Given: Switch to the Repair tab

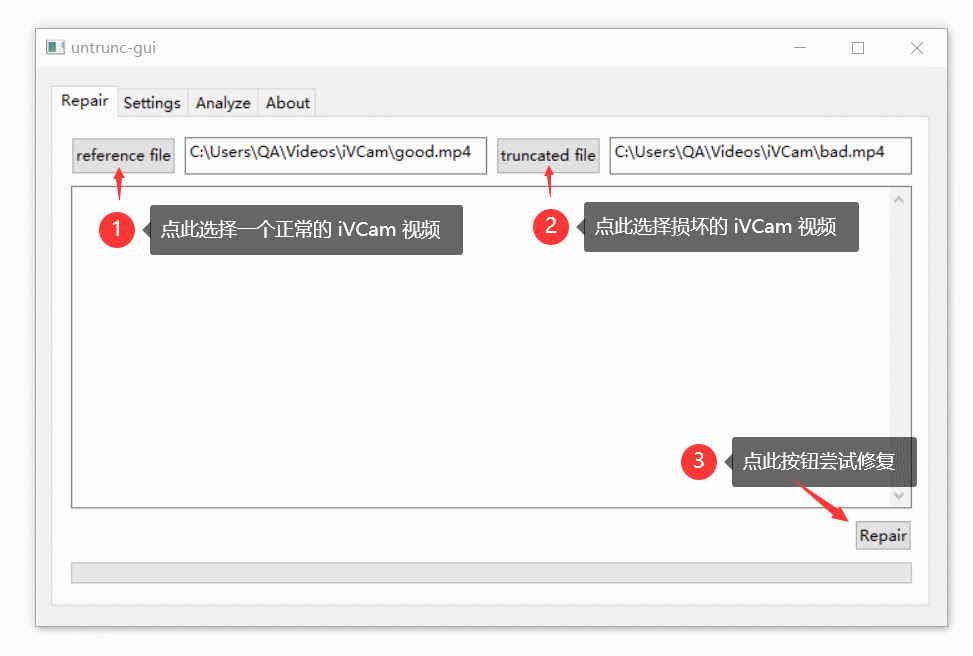Looking at the screenshot, I should click(84, 101).
